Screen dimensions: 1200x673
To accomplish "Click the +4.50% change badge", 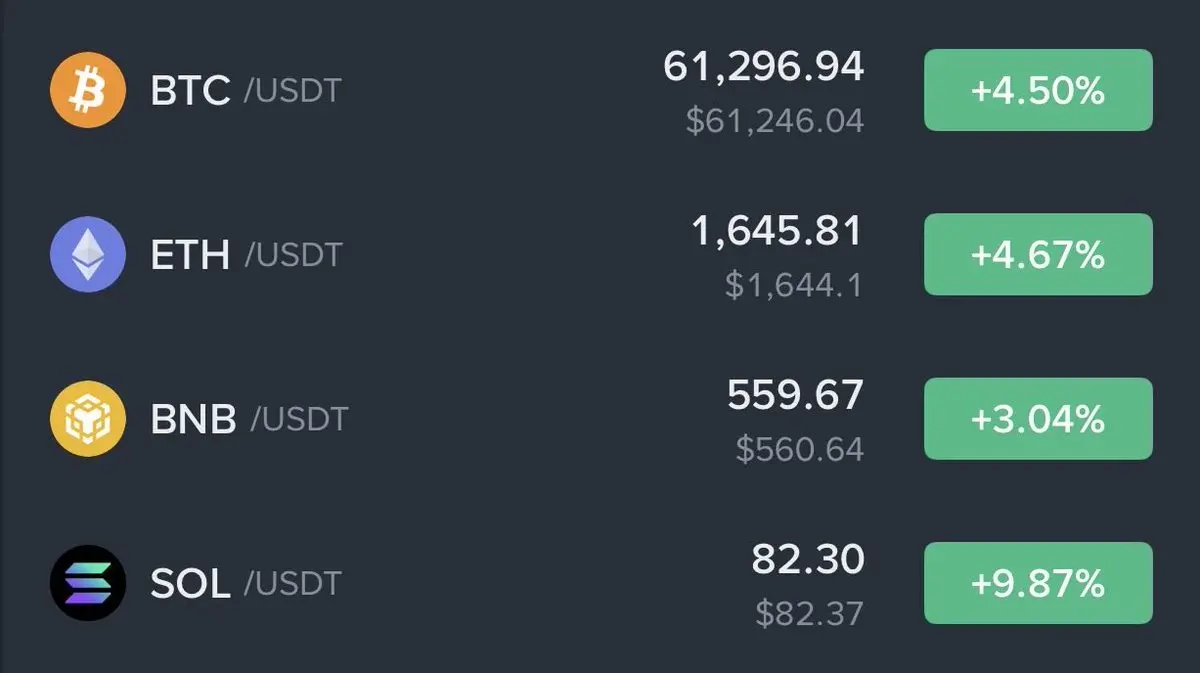I will pos(1038,90).
